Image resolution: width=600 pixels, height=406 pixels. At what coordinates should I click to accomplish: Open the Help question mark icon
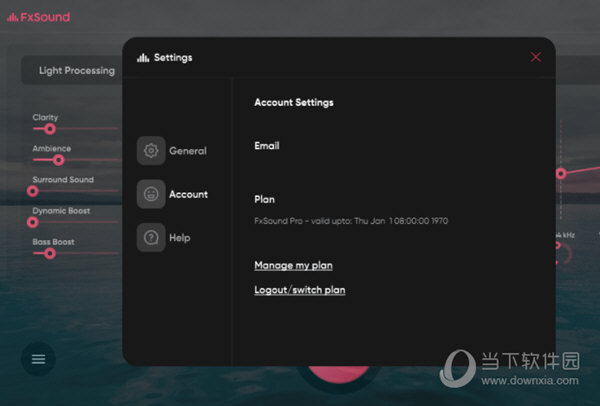(151, 238)
